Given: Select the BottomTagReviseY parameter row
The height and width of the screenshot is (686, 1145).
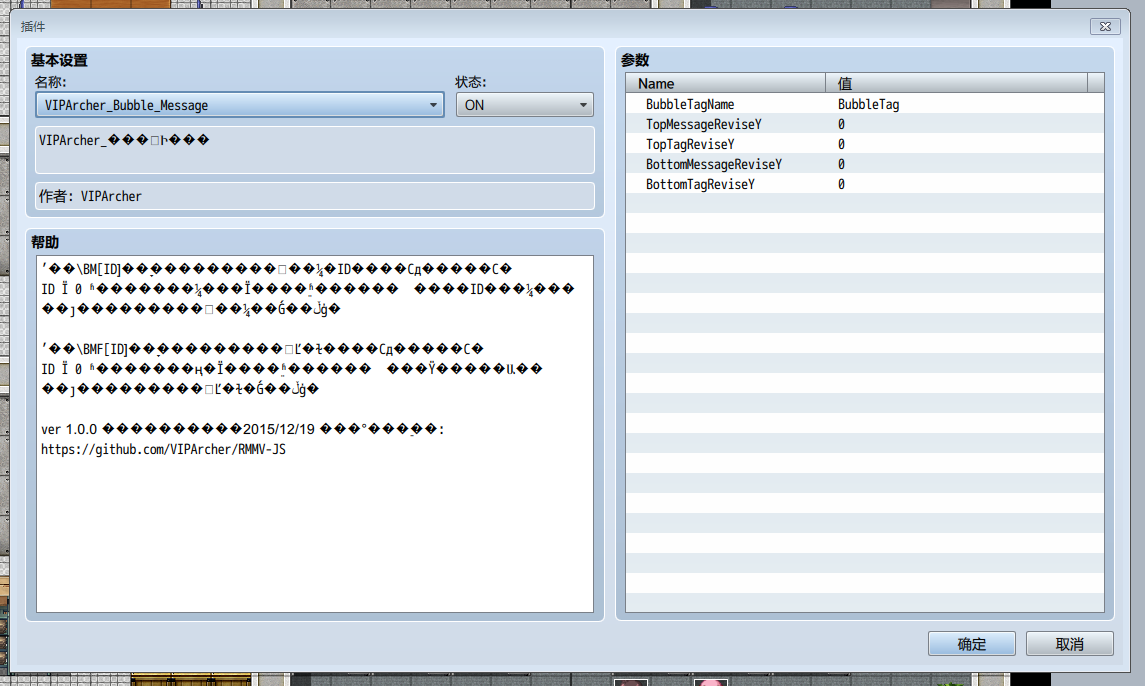Looking at the screenshot, I should pos(865,184).
